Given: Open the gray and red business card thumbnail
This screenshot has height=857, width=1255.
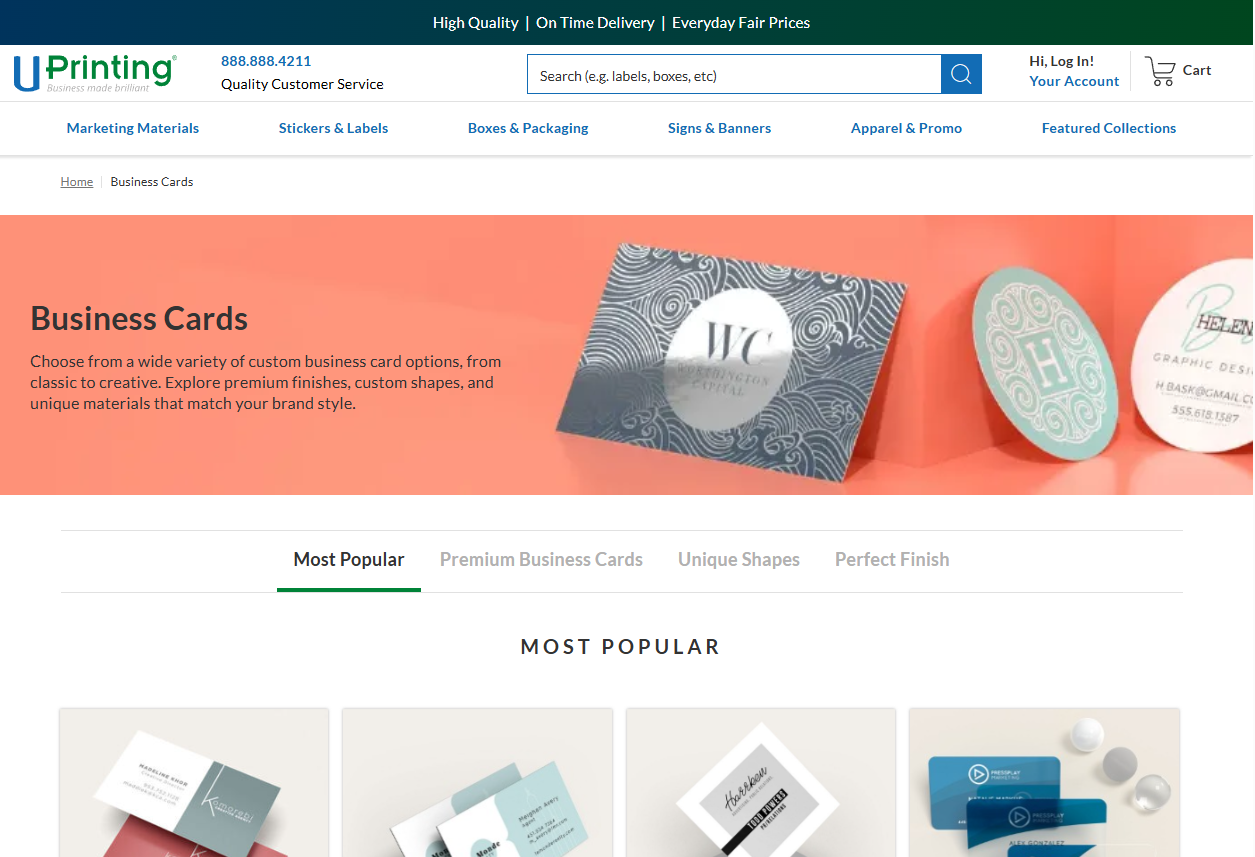Looking at the screenshot, I should pyautogui.click(x=194, y=783).
